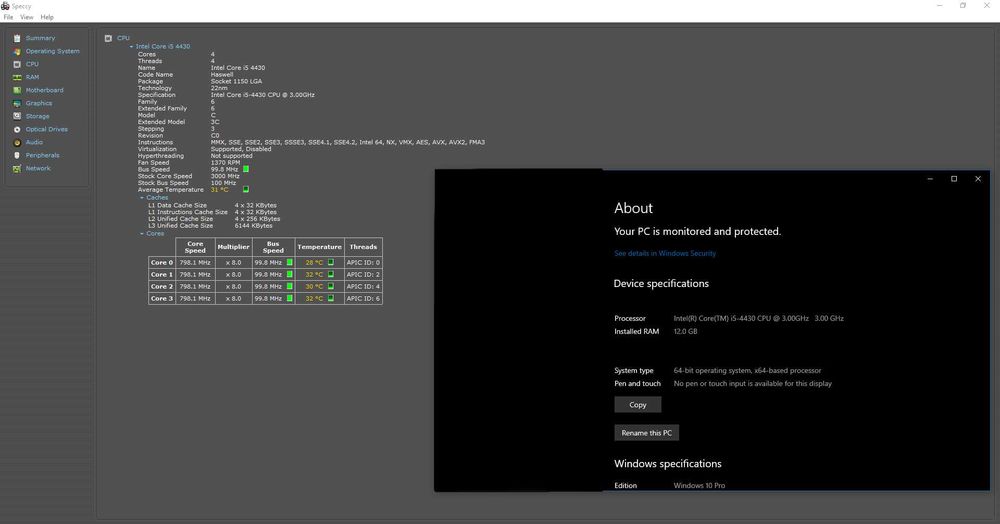Viewport: 1000px width, 524px height.
Task: Open the Peripherals mouse icon in sidebar
Action: 17,156
